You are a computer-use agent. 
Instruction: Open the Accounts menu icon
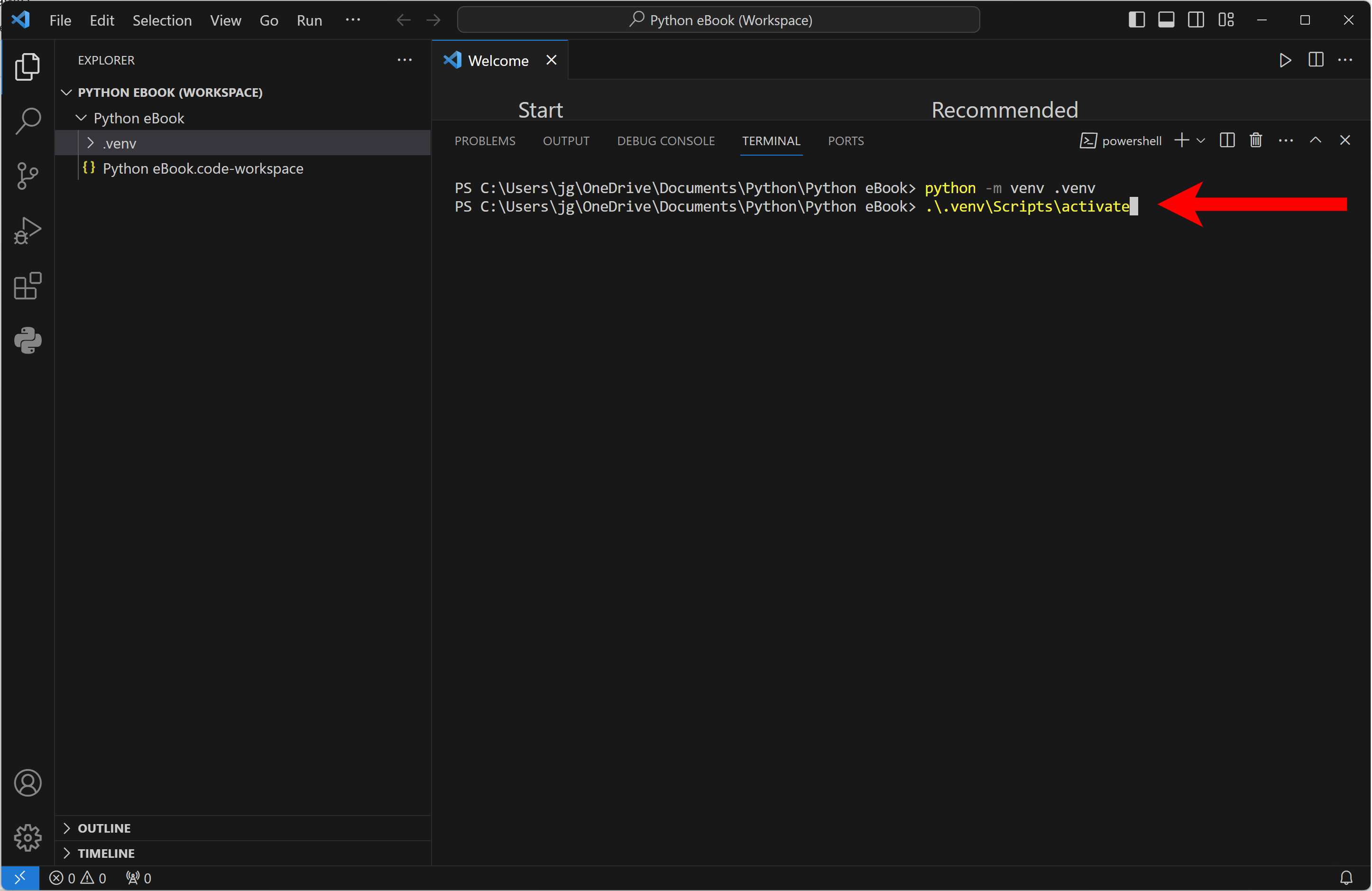(x=27, y=782)
